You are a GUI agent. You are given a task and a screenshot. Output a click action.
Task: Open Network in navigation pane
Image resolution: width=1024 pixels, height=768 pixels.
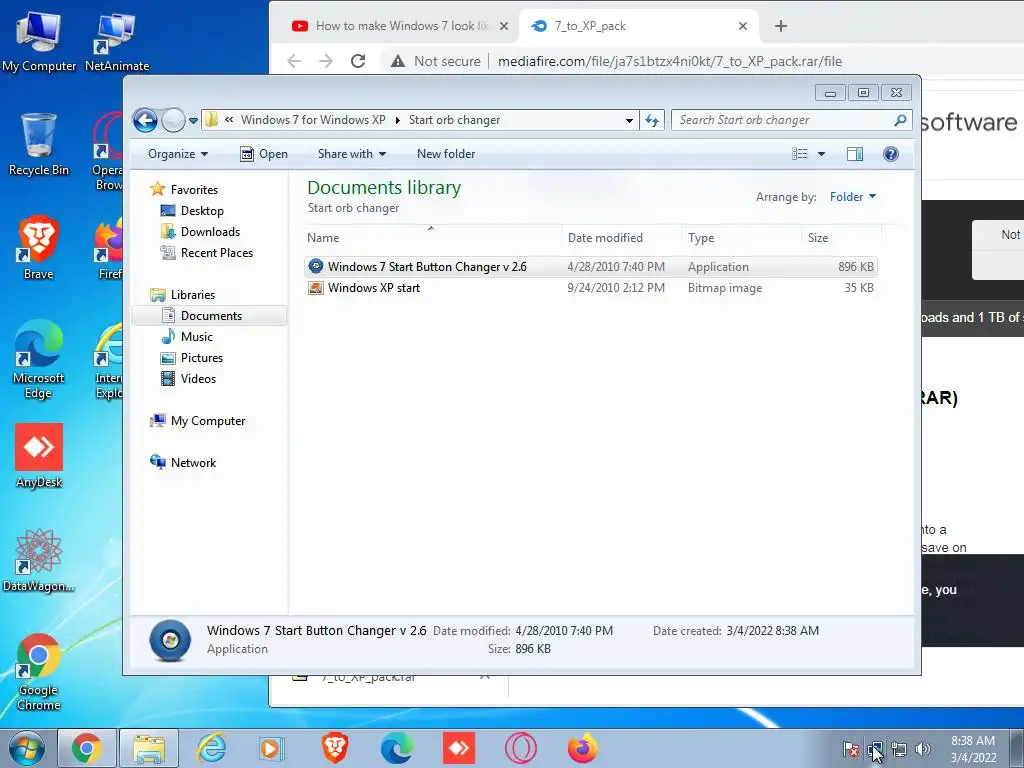point(193,462)
